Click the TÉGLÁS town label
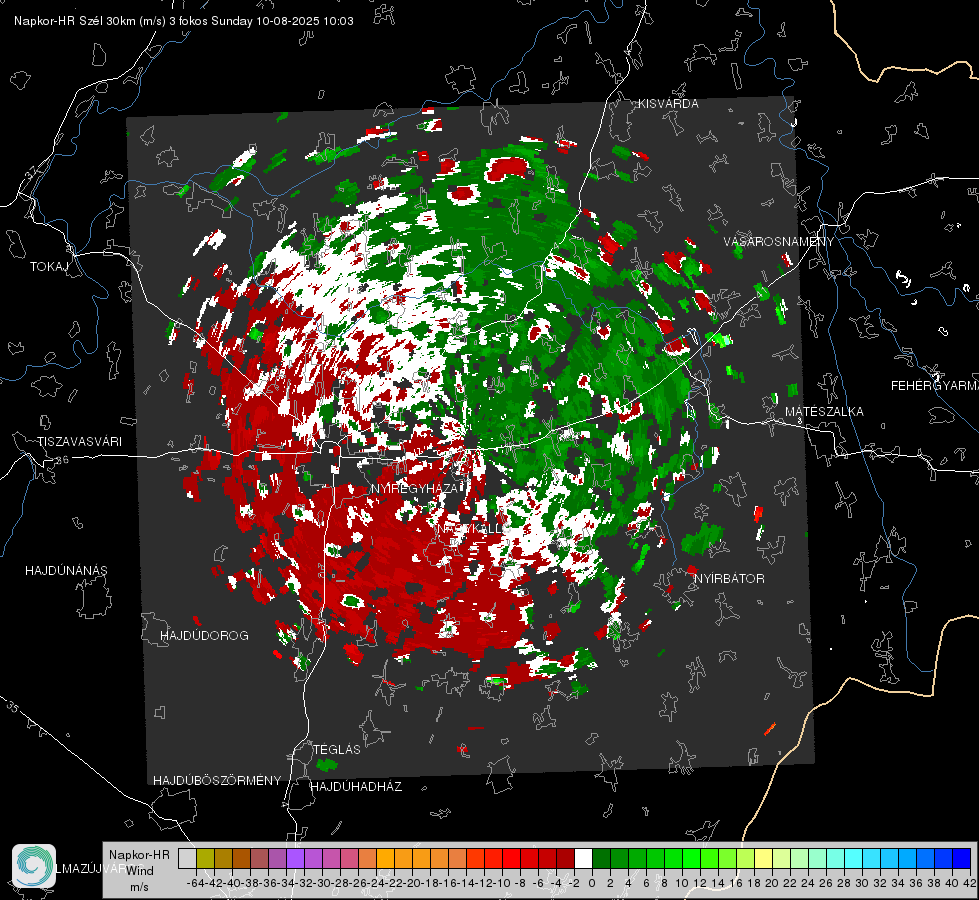979x900 pixels. tap(337, 749)
